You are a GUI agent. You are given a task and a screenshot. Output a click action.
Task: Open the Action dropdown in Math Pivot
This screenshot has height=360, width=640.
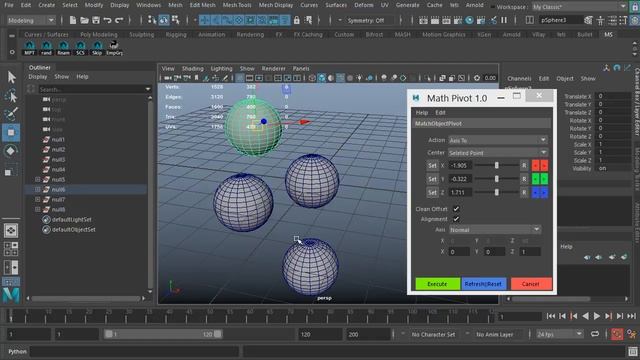(x=498, y=140)
